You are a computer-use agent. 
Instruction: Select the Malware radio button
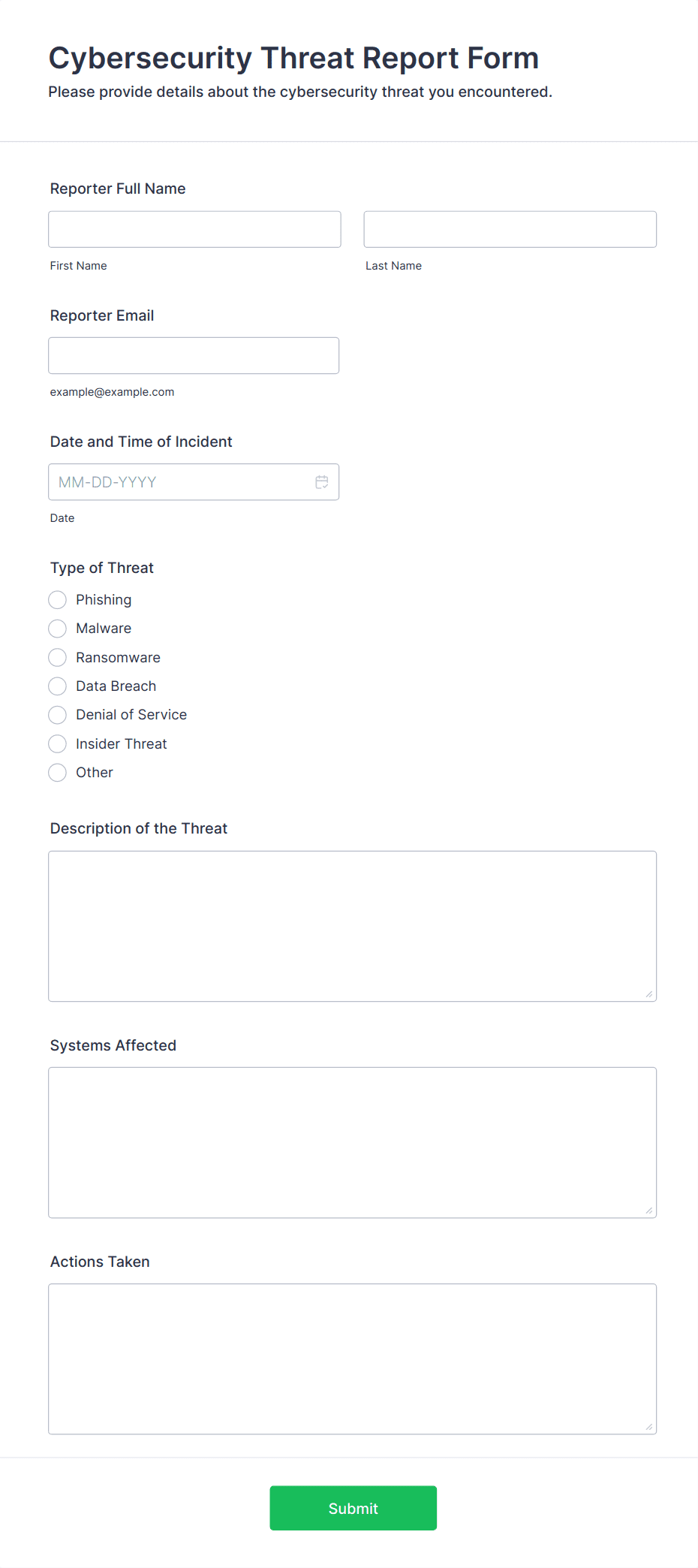click(57, 629)
